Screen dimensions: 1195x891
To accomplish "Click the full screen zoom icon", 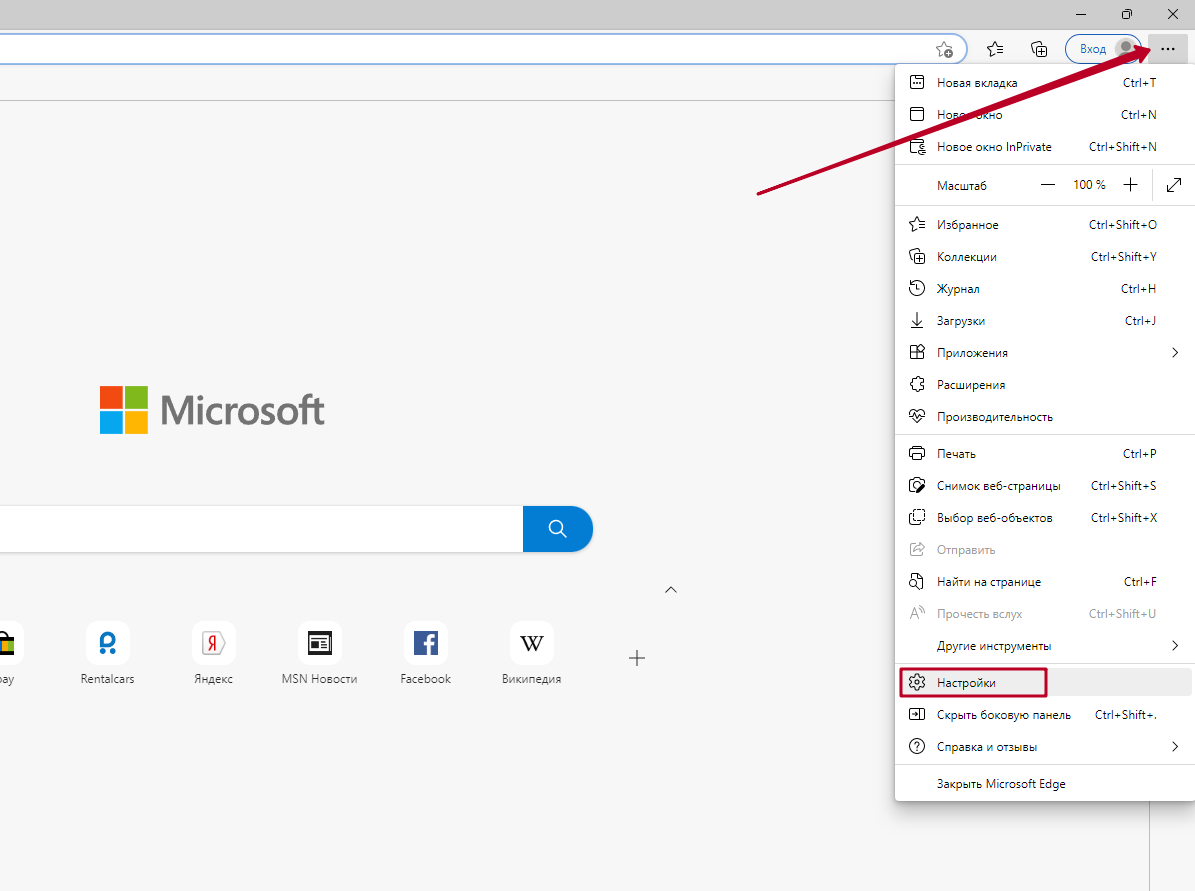I will [x=1174, y=184].
